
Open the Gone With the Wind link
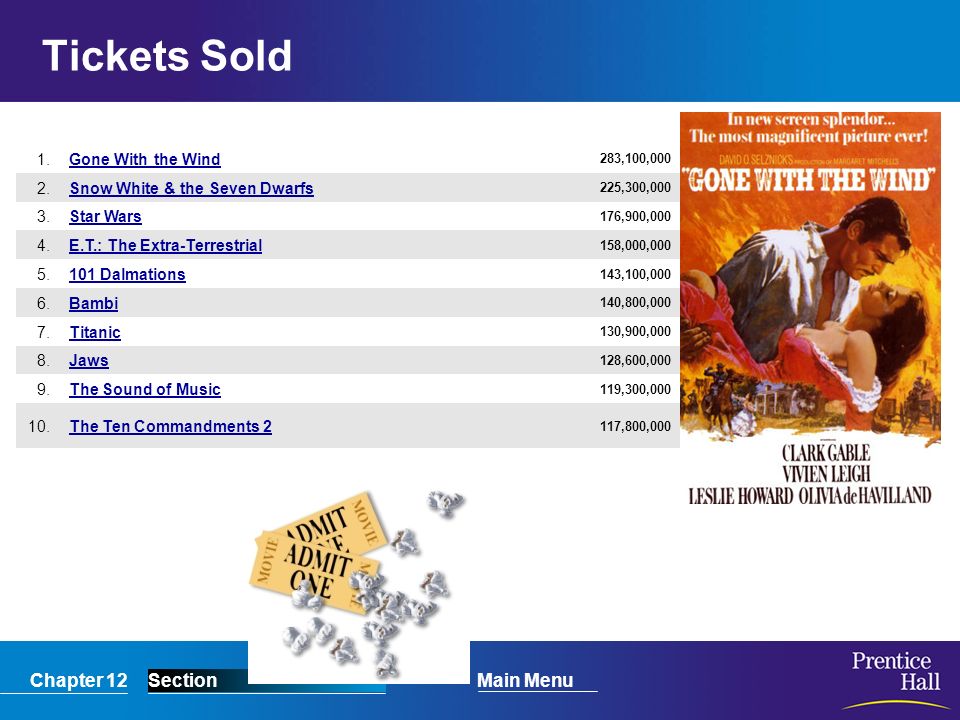click(144, 159)
